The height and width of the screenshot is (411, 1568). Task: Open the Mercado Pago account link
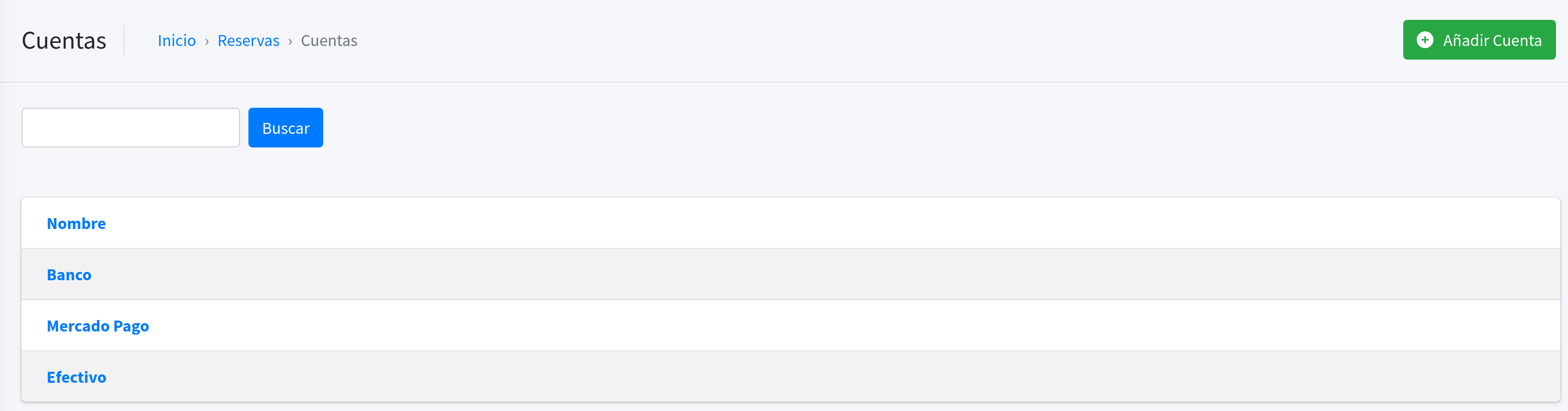pos(97,326)
